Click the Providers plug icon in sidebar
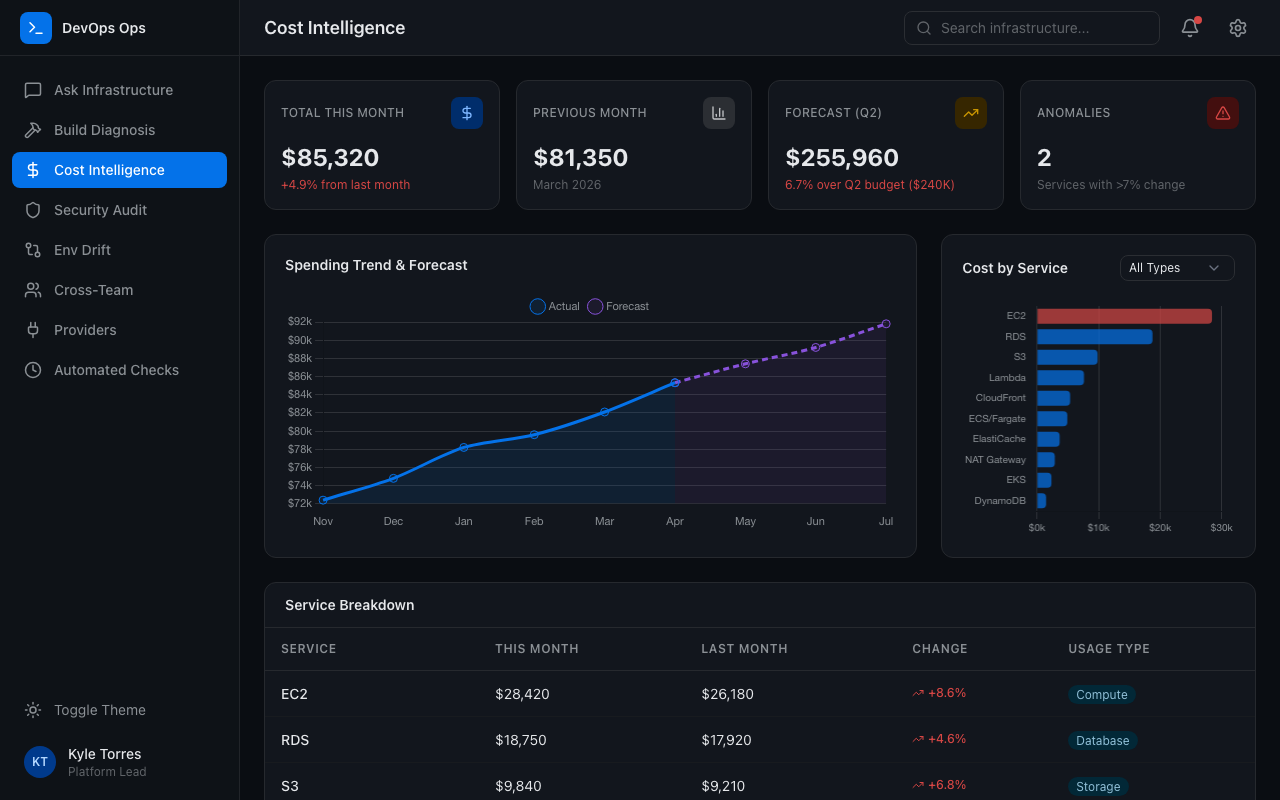Viewport: 1280px width, 800px height. pyautogui.click(x=33, y=330)
